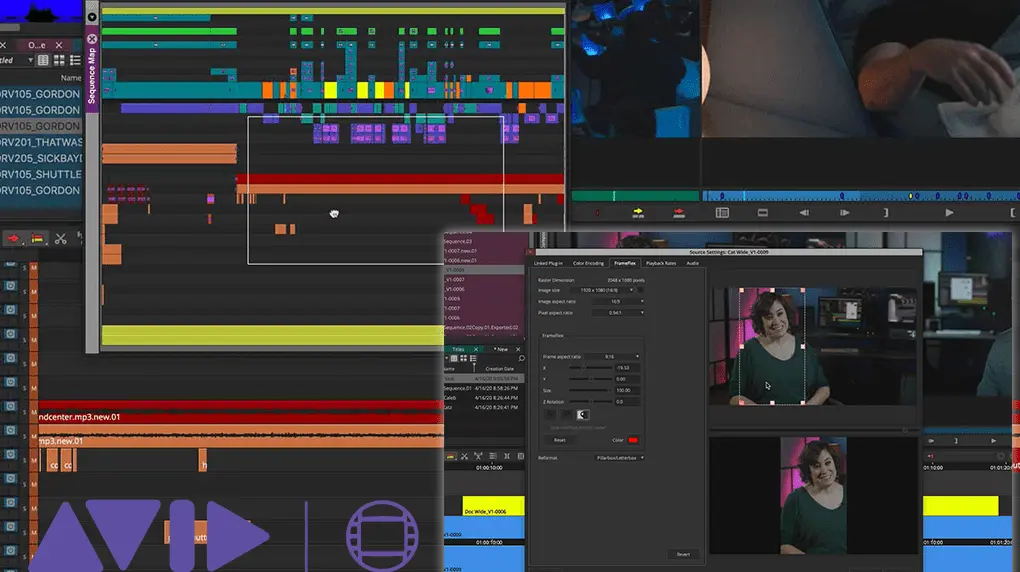Click the rectangle icon left of step back
Viewport: 1020px width, 572px height.
coord(763,212)
